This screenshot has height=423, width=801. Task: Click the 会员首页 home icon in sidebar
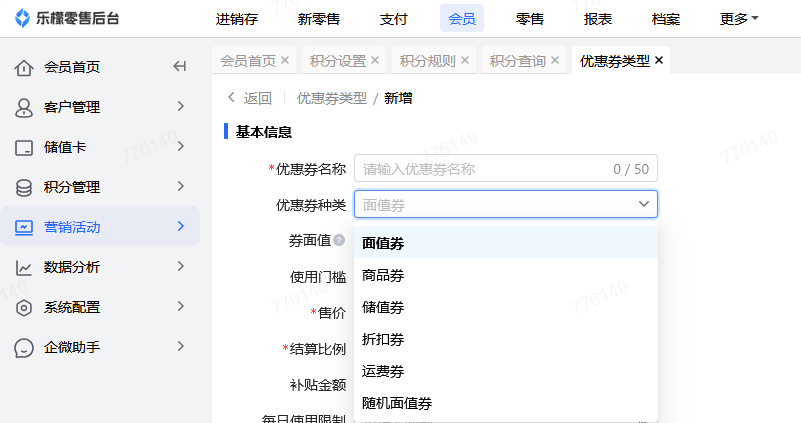(24, 67)
